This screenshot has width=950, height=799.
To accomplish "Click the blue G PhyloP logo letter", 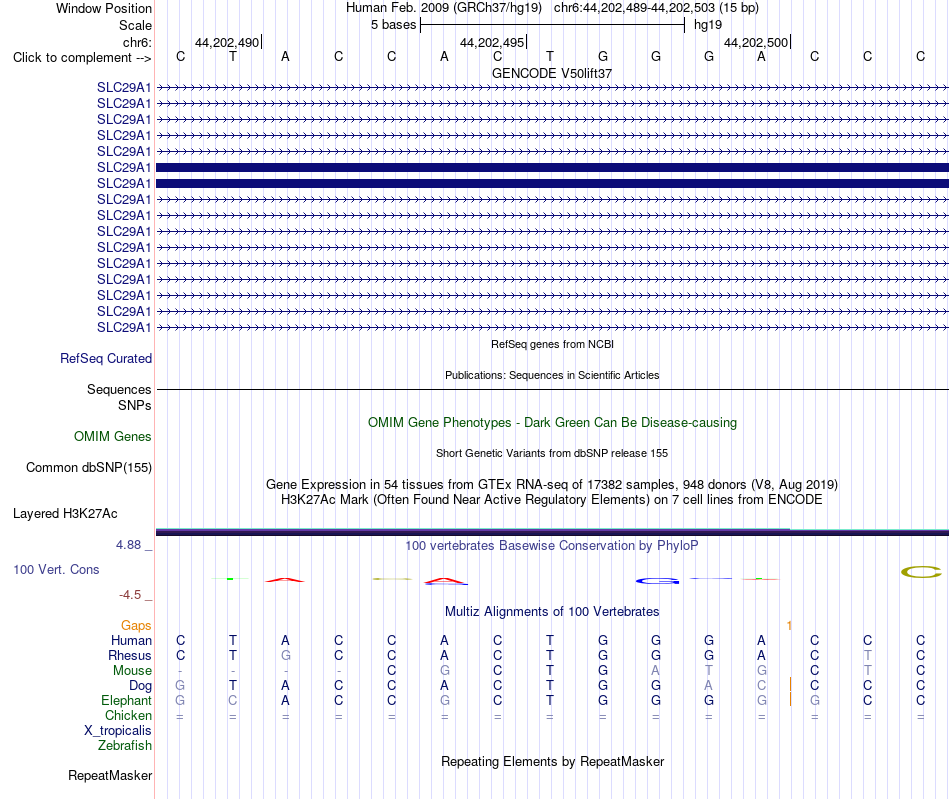I will point(657,582).
